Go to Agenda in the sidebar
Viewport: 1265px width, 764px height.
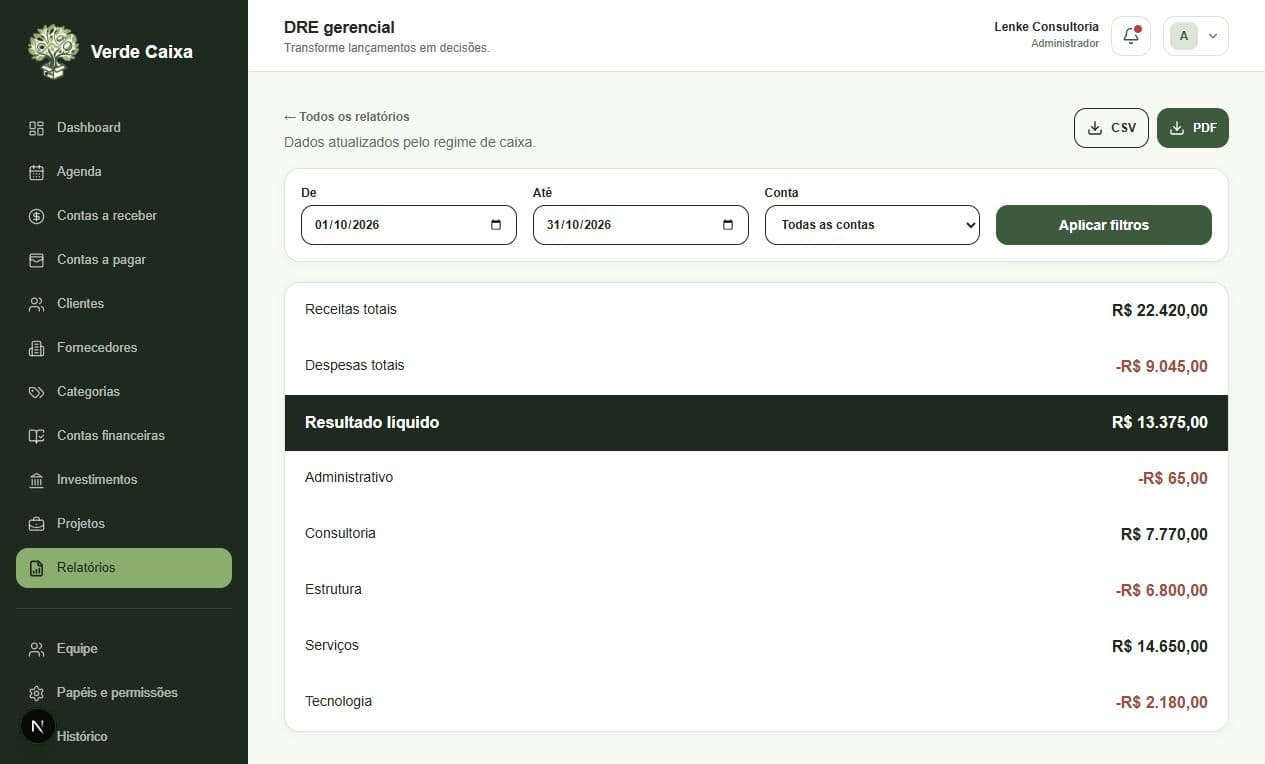pyautogui.click(x=124, y=172)
